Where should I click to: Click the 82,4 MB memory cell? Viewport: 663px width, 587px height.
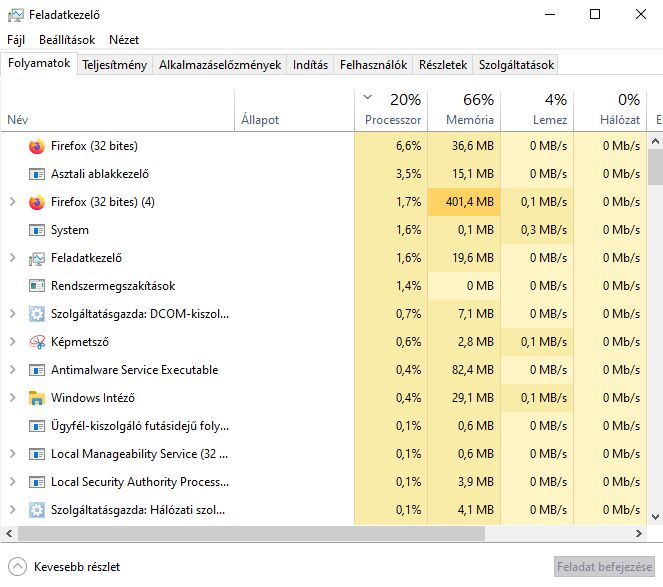coord(464,370)
